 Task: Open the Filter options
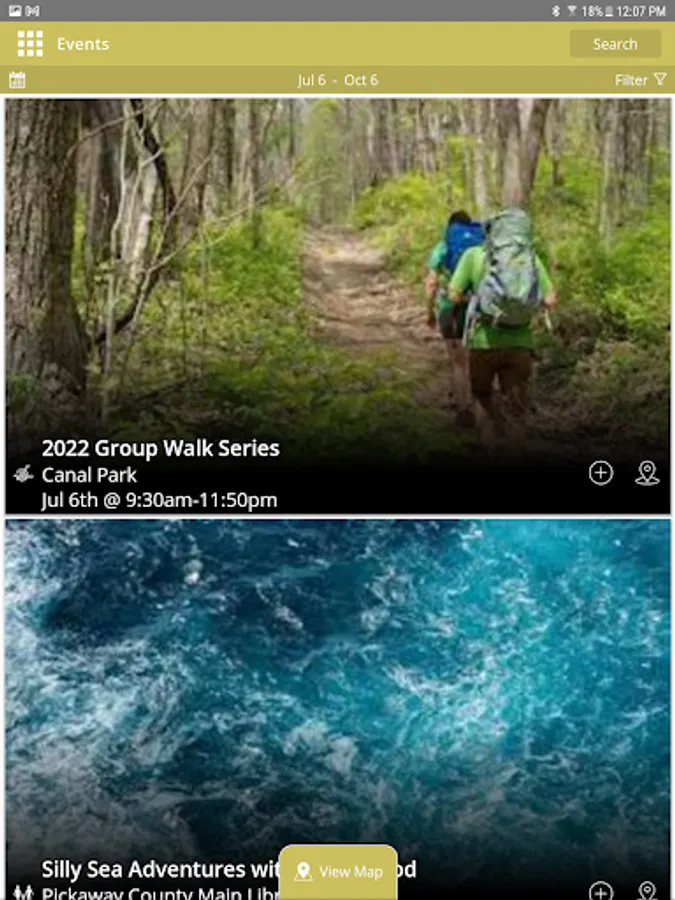click(640, 80)
